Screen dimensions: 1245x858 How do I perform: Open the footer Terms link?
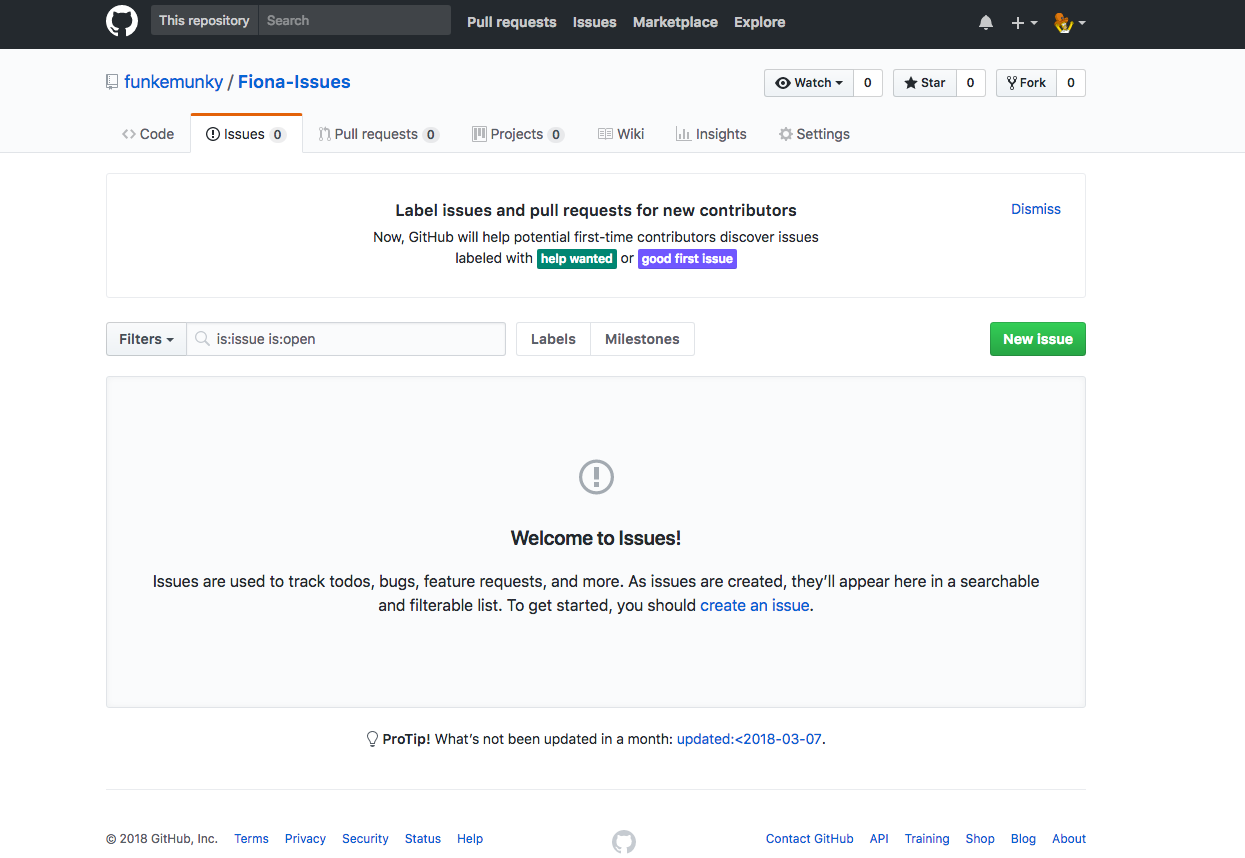[251, 839]
